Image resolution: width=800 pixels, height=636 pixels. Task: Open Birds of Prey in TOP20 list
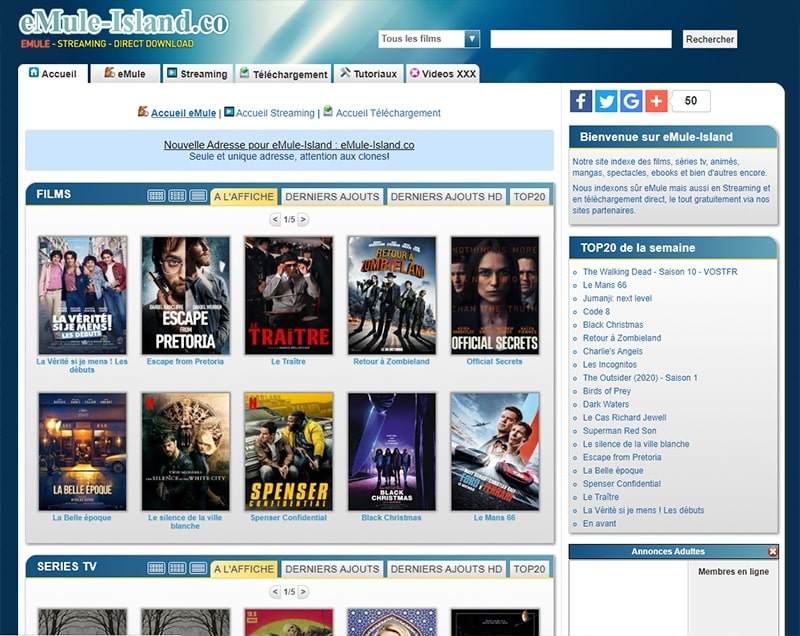607,391
